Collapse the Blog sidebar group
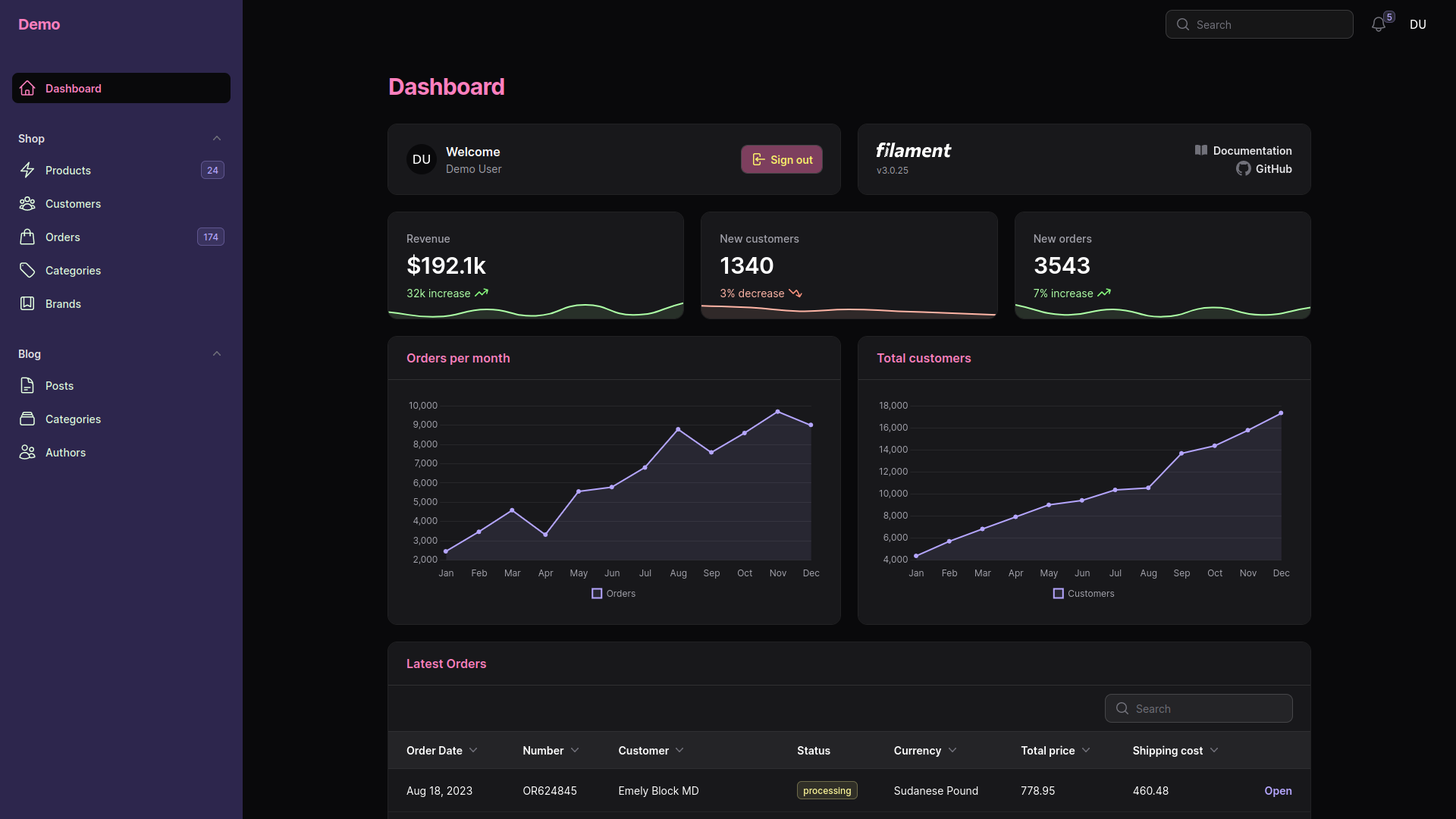This screenshot has width=1456, height=819. [x=217, y=353]
